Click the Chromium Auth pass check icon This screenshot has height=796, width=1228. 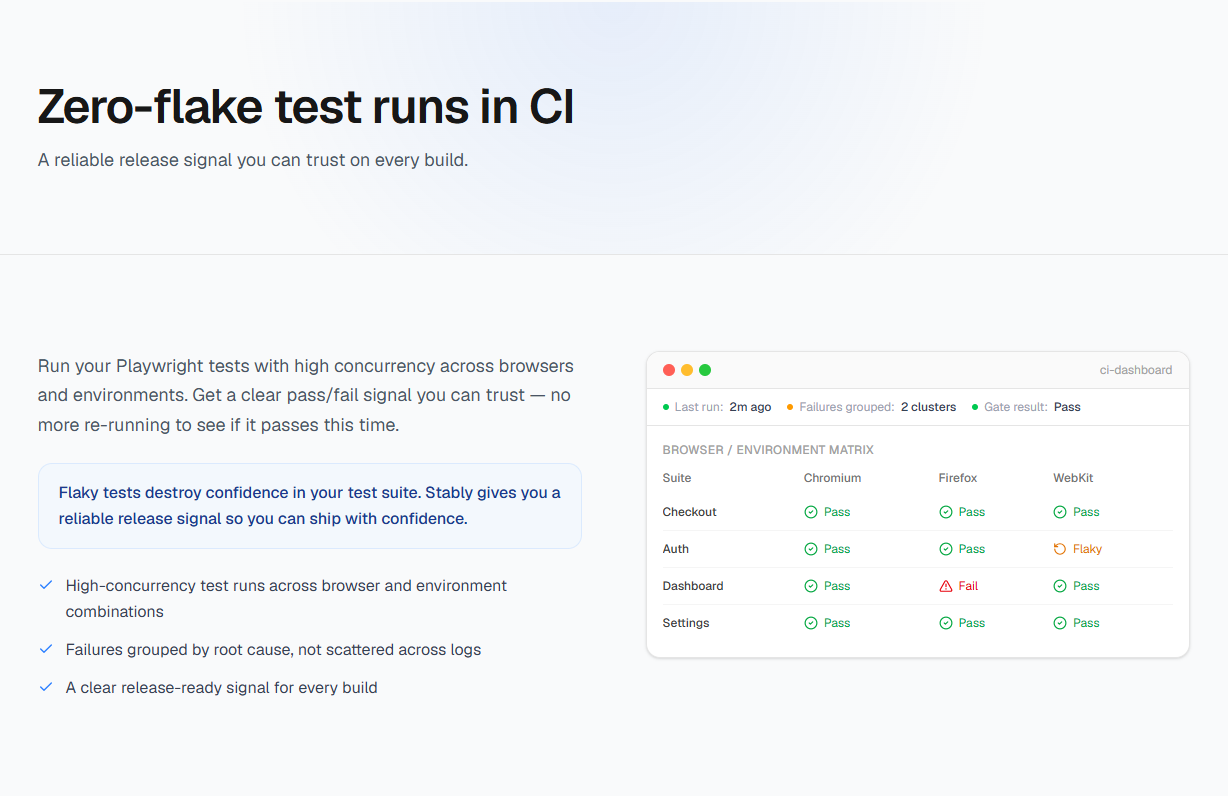(811, 549)
